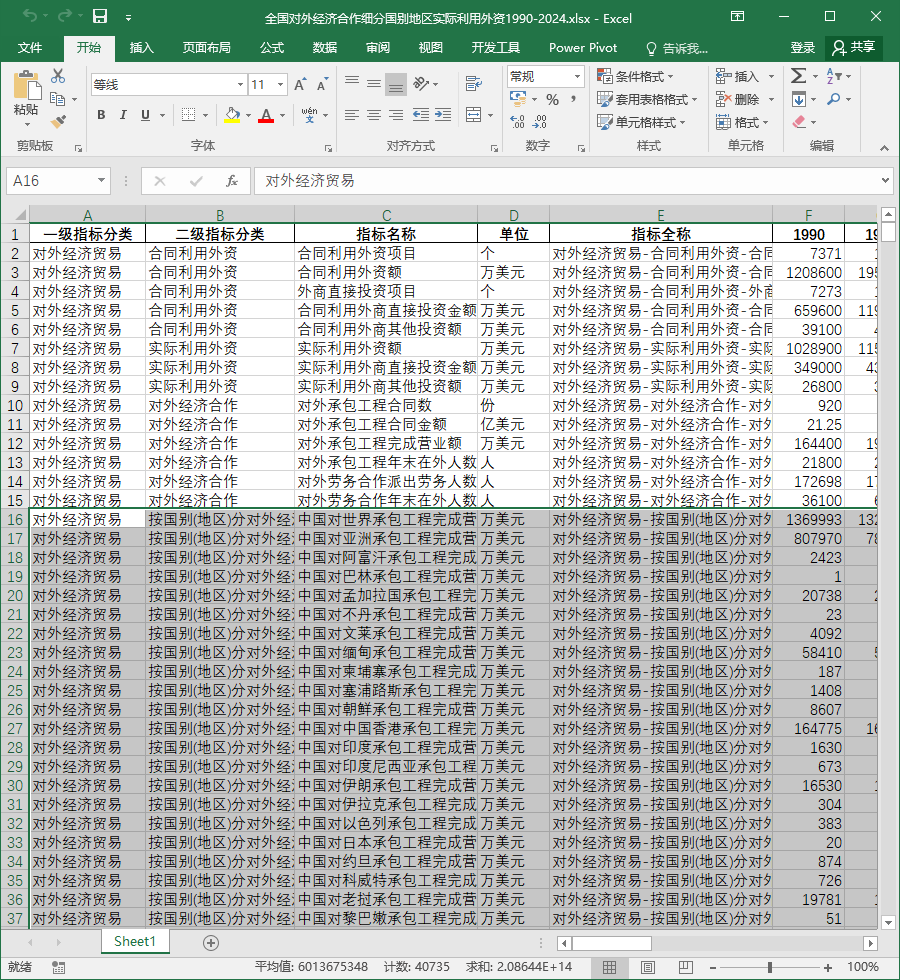Click the Cut scissors icon
Viewport: 900px width, 980px height.
point(58,76)
